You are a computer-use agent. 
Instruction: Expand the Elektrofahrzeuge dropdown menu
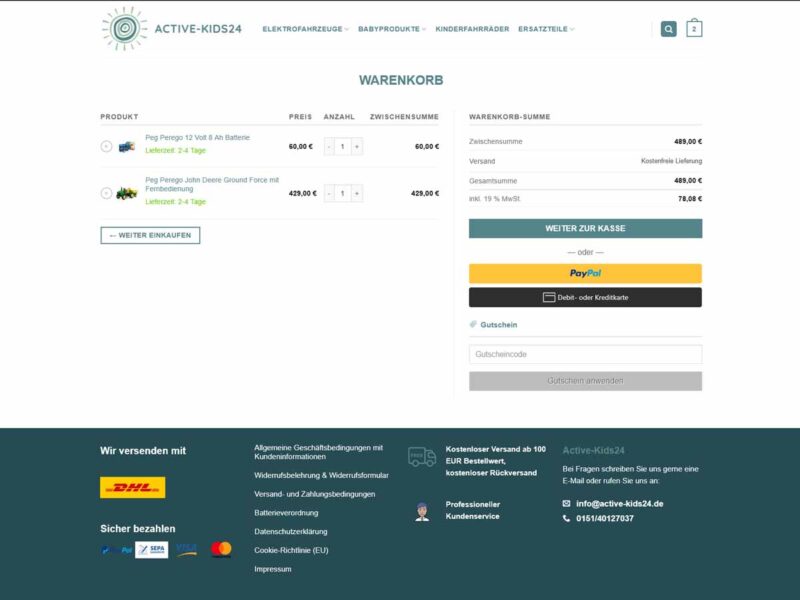pos(305,29)
